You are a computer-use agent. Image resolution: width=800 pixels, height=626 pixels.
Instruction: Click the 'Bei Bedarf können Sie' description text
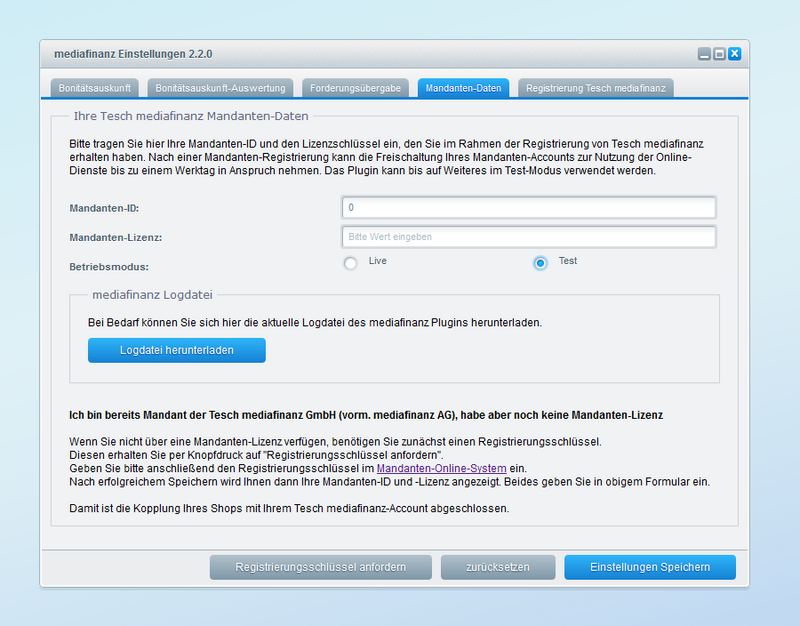(x=315, y=322)
